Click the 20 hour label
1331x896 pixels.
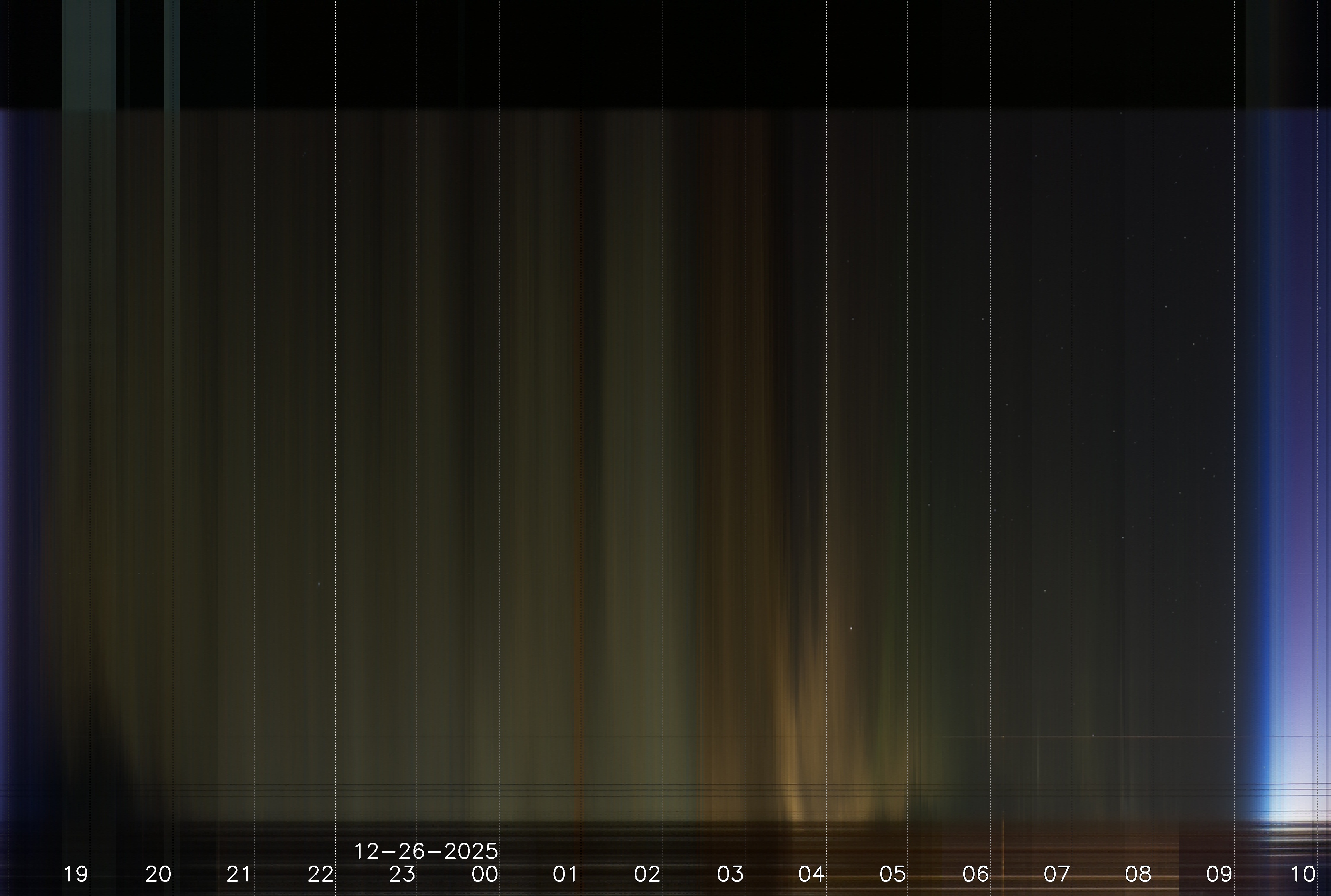pyautogui.click(x=158, y=874)
